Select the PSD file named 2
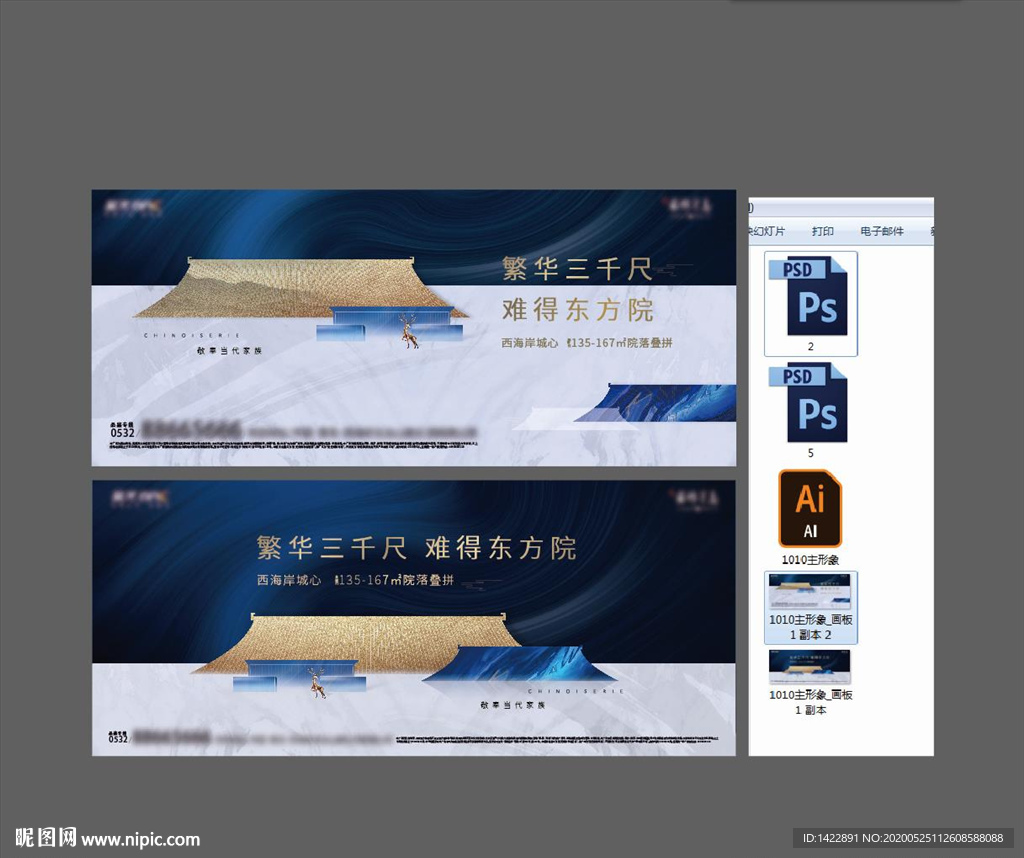Screen dimensions: 1024x858 (810, 304)
